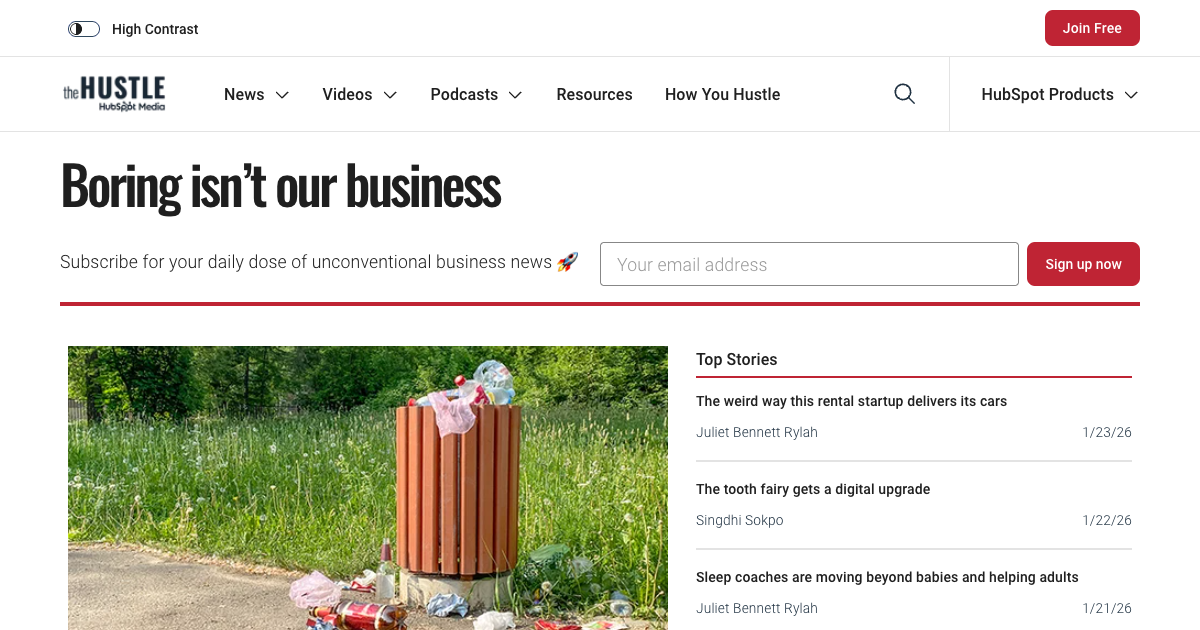1200x630 pixels.
Task: Expand the HubSpot Products menu
Action: tap(1060, 94)
